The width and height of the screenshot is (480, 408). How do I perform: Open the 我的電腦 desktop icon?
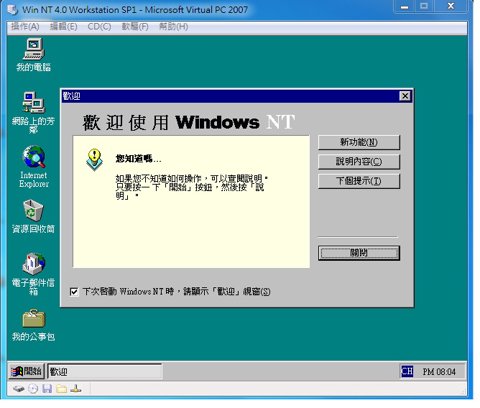[33, 55]
